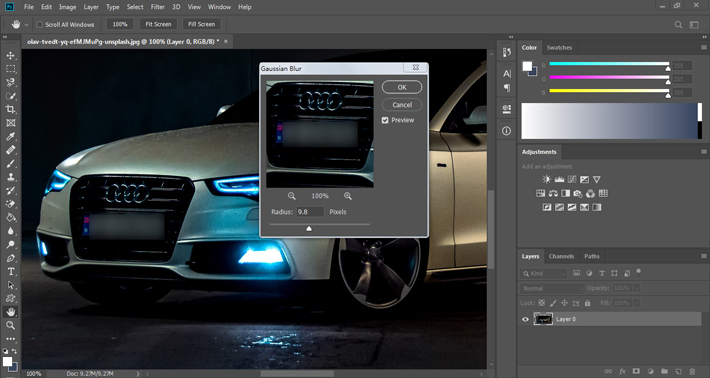Click search icon in options bar
710x378 pixels.
678,24
